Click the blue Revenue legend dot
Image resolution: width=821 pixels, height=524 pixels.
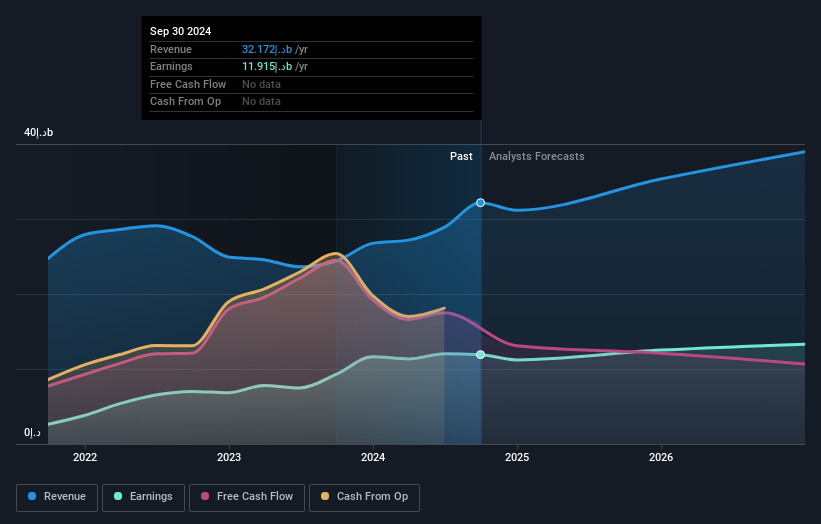tap(32, 496)
